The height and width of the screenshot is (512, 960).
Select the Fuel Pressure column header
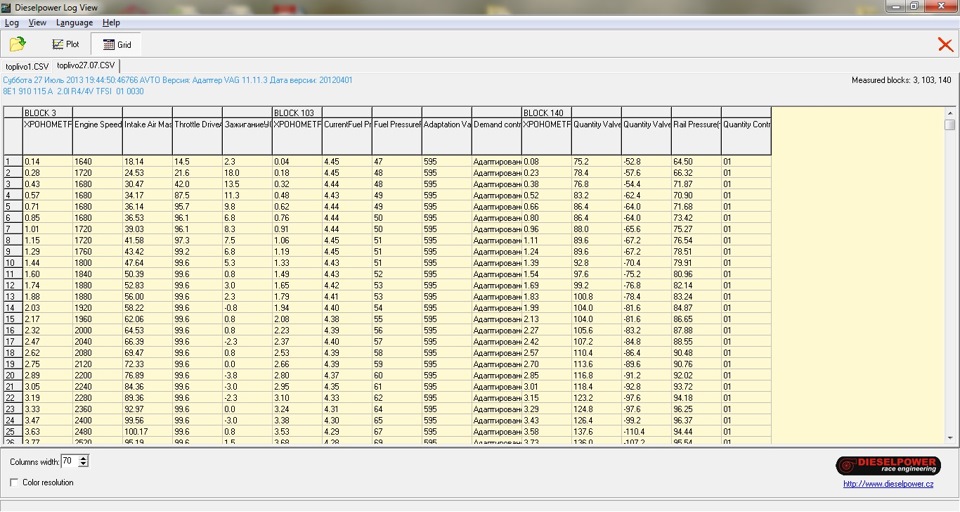[397, 136]
